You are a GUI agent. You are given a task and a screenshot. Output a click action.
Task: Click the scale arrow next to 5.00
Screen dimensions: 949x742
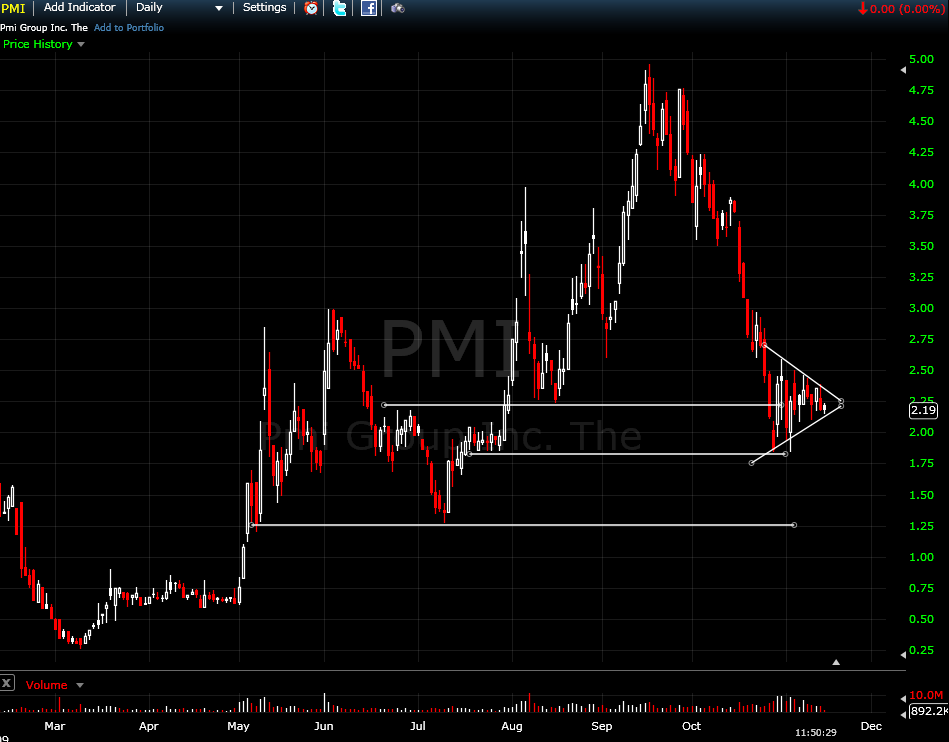click(x=903, y=70)
